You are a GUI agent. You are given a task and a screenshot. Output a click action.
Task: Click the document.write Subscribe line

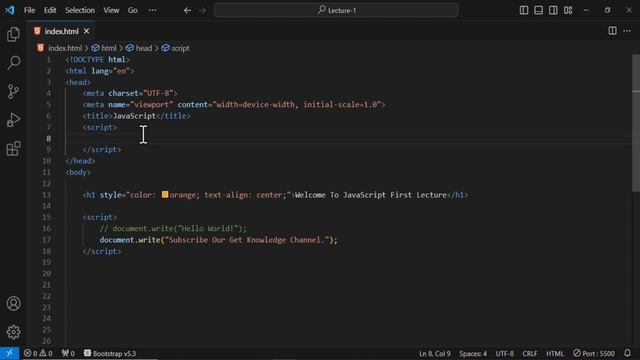point(219,240)
